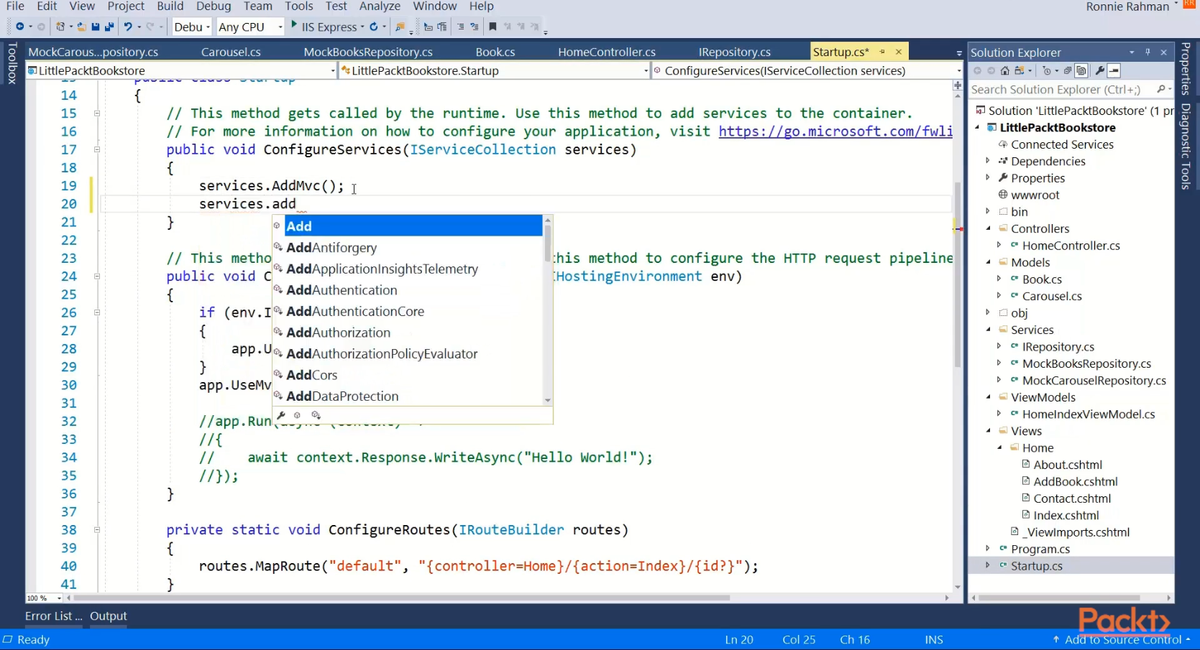Collapse the Models folder in Solution Explorer

(x=988, y=263)
